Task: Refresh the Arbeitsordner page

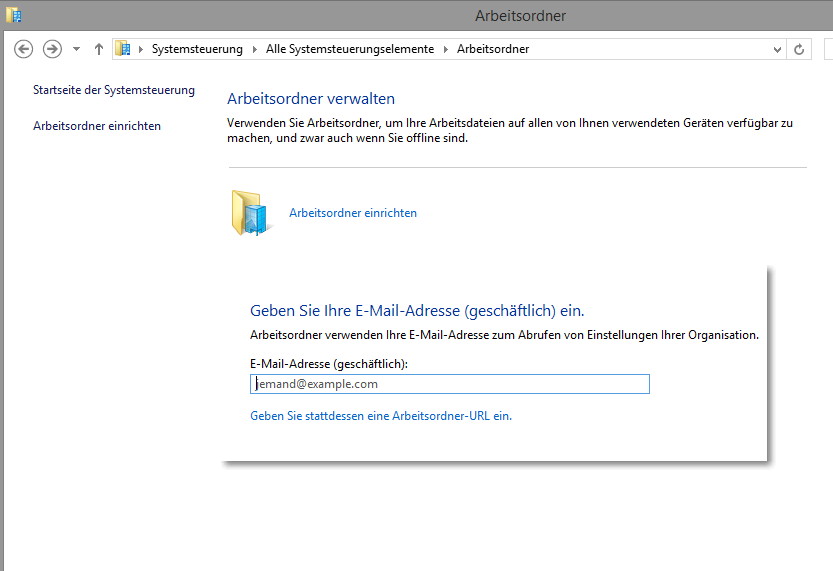Action: [799, 49]
